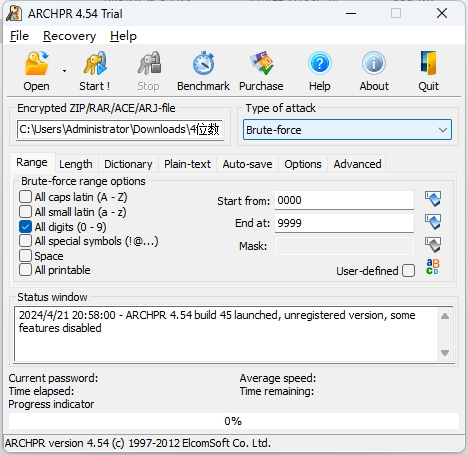The height and width of the screenshot is (455, 468).
Task: Enable All caps latin (A - Z)
Action: tap(25, 197)
